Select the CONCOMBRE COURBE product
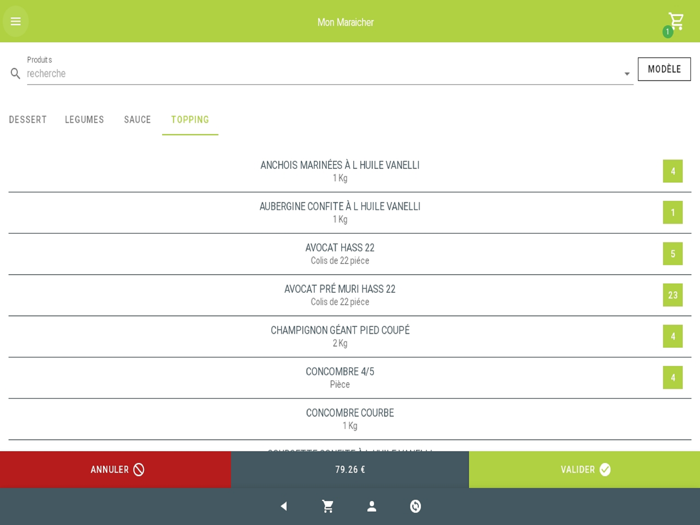This screenshot has height=525, width=700. (350, 419)
